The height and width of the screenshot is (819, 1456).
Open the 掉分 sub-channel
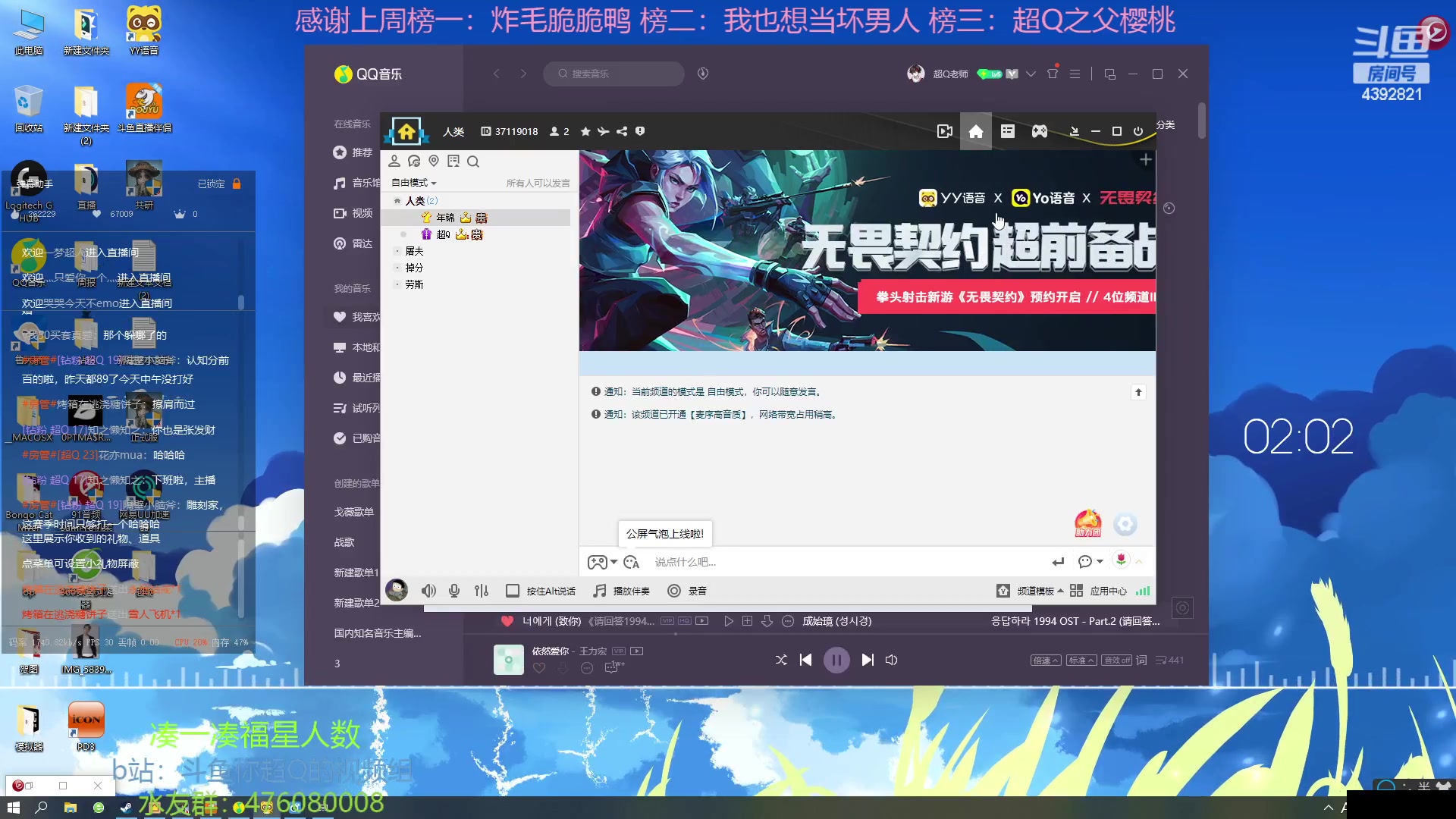(x=414, y=268)
